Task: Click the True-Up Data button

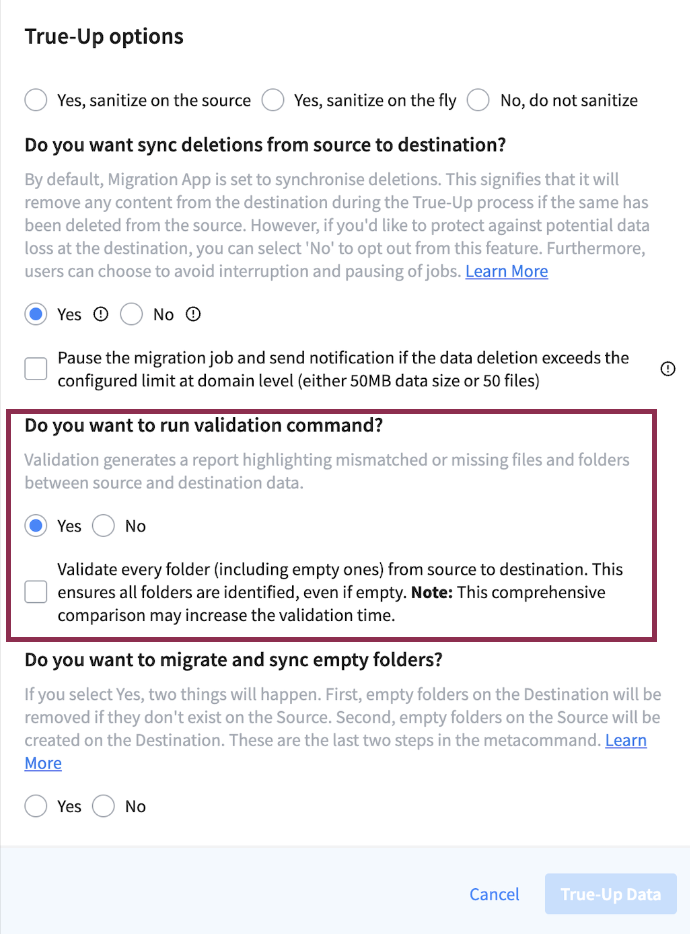Action: (x=610, y=894)
